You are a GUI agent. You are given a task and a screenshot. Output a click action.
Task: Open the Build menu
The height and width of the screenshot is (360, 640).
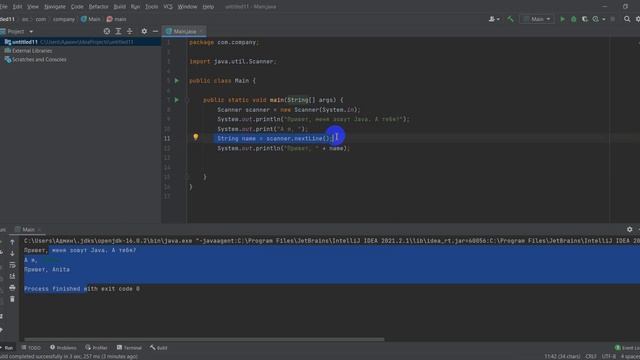pyautogui.click(x=120, y=7)
